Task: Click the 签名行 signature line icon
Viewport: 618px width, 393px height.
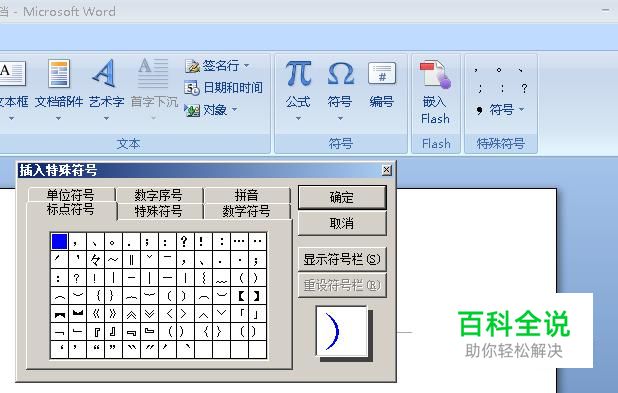Action: (192, 66)
